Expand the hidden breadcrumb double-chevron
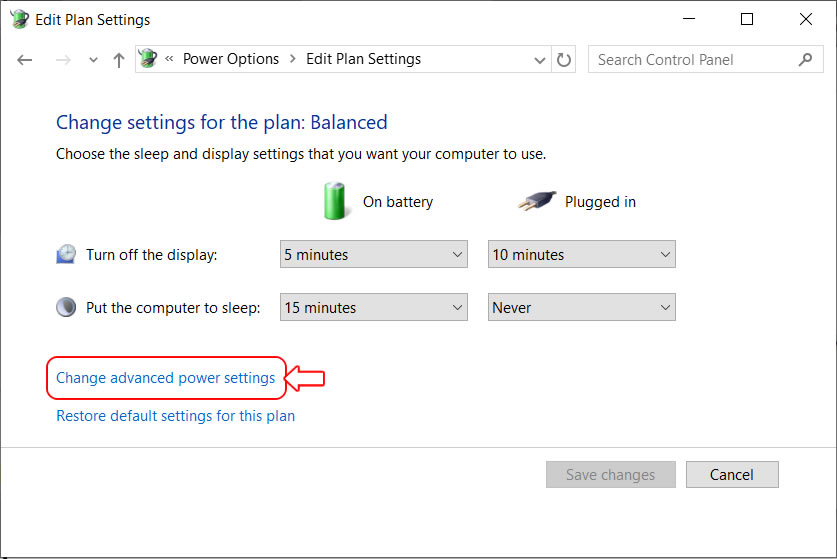Image resolution: width=837 pixels, height=559 pixels. point(169,59)
